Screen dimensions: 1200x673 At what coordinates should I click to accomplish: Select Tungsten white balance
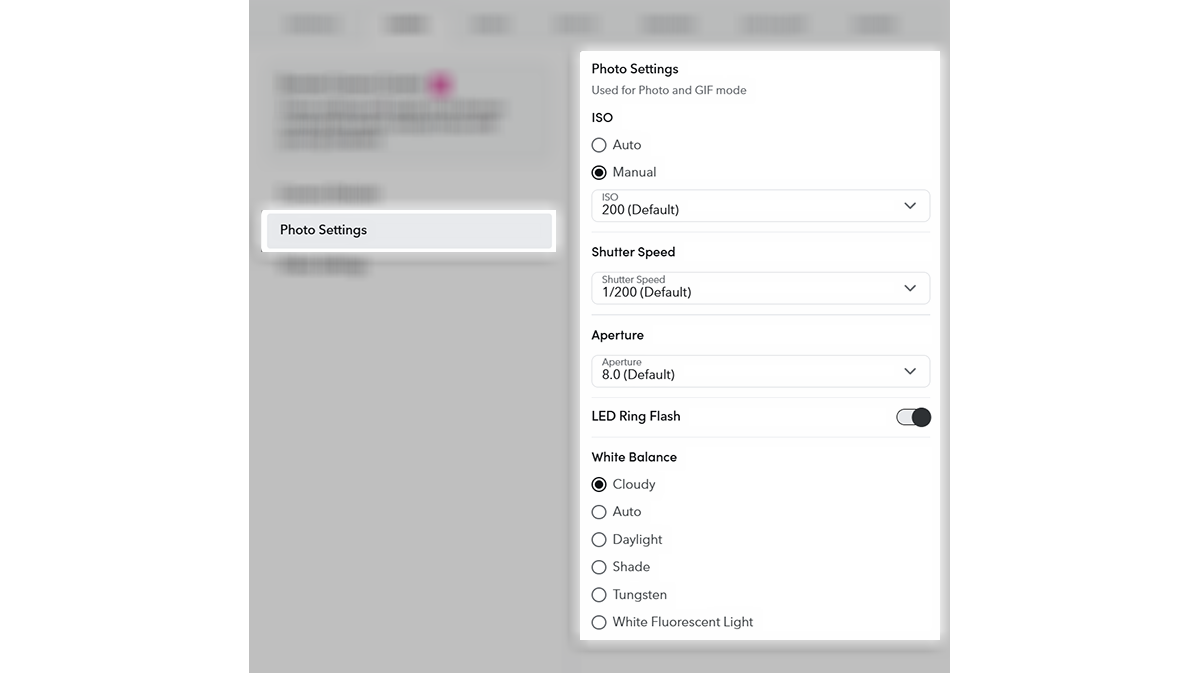pyautogui.click(x=599, y=594)
